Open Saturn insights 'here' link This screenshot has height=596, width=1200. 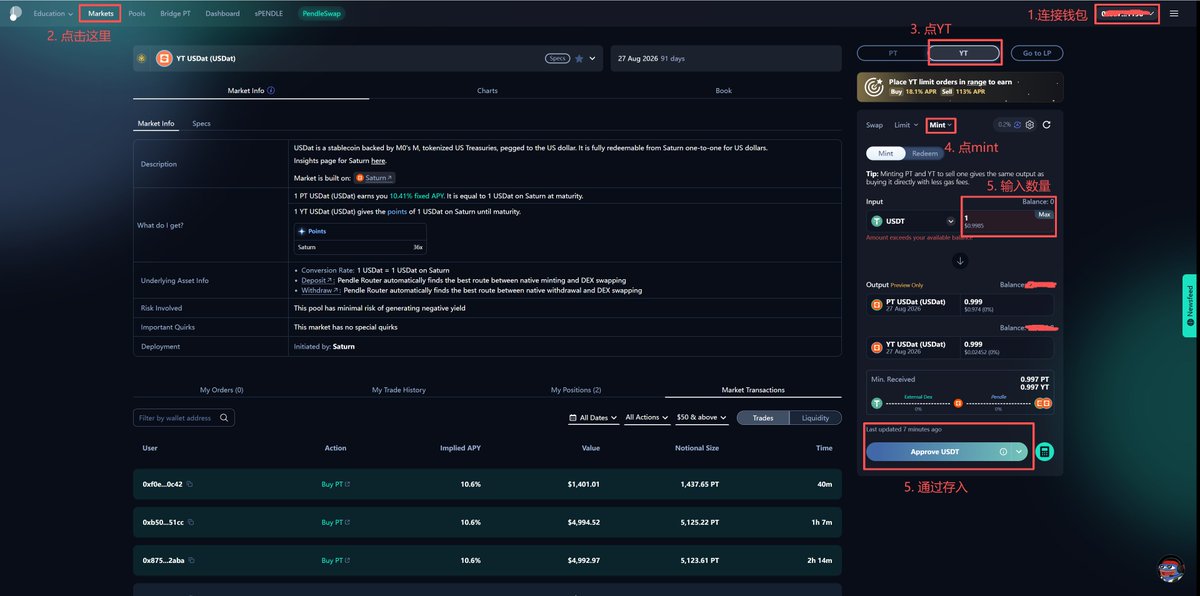tap(378, 161)
